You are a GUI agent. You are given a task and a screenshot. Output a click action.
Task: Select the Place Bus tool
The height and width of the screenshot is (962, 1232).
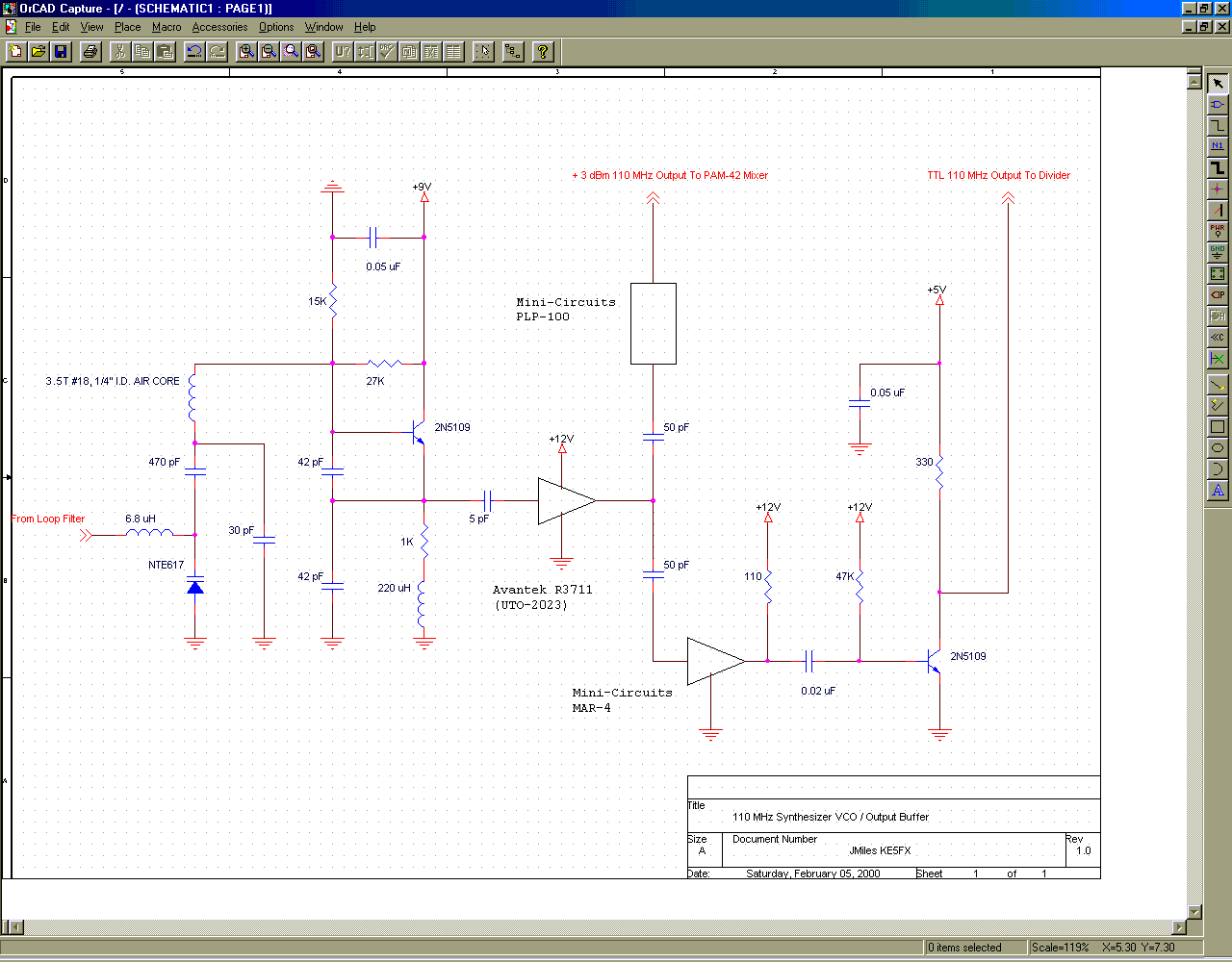pos(1218,167)
